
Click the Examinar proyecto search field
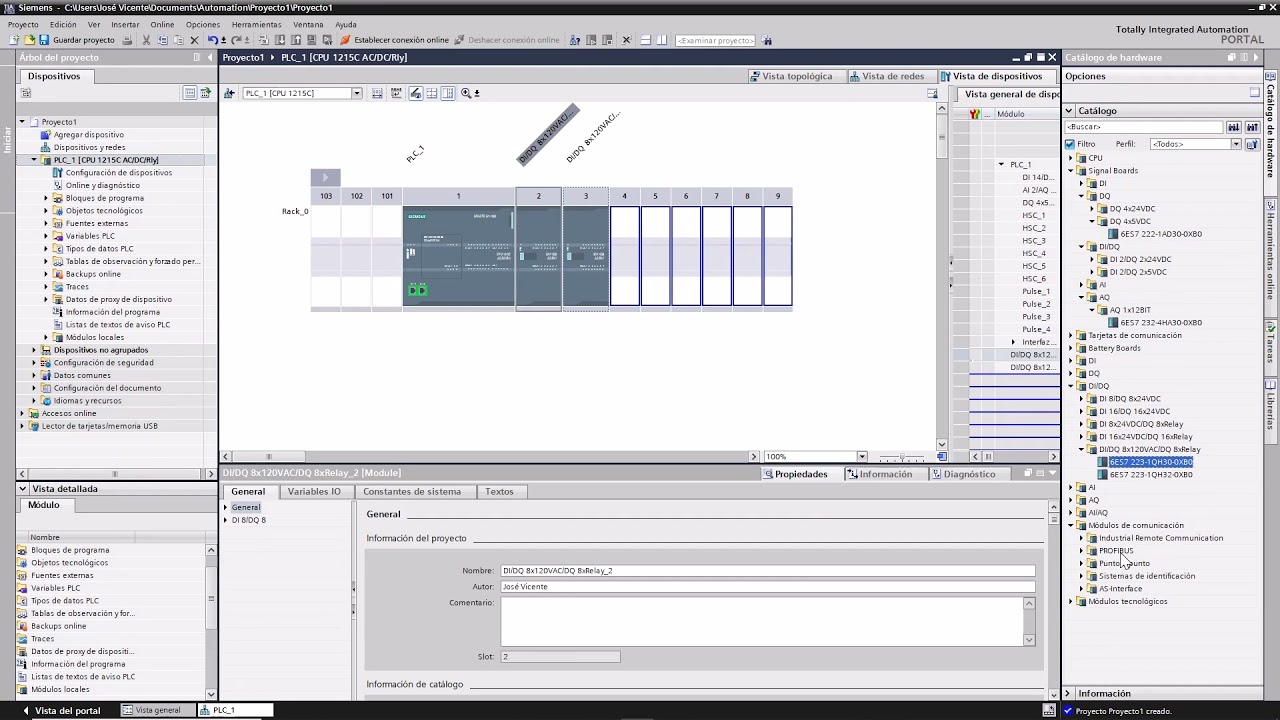715,40
